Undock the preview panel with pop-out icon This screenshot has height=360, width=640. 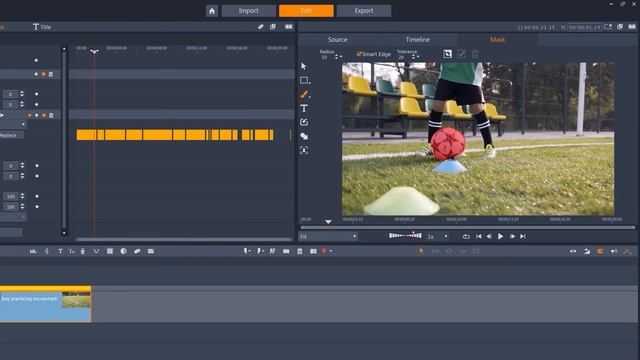click(620, 27)
